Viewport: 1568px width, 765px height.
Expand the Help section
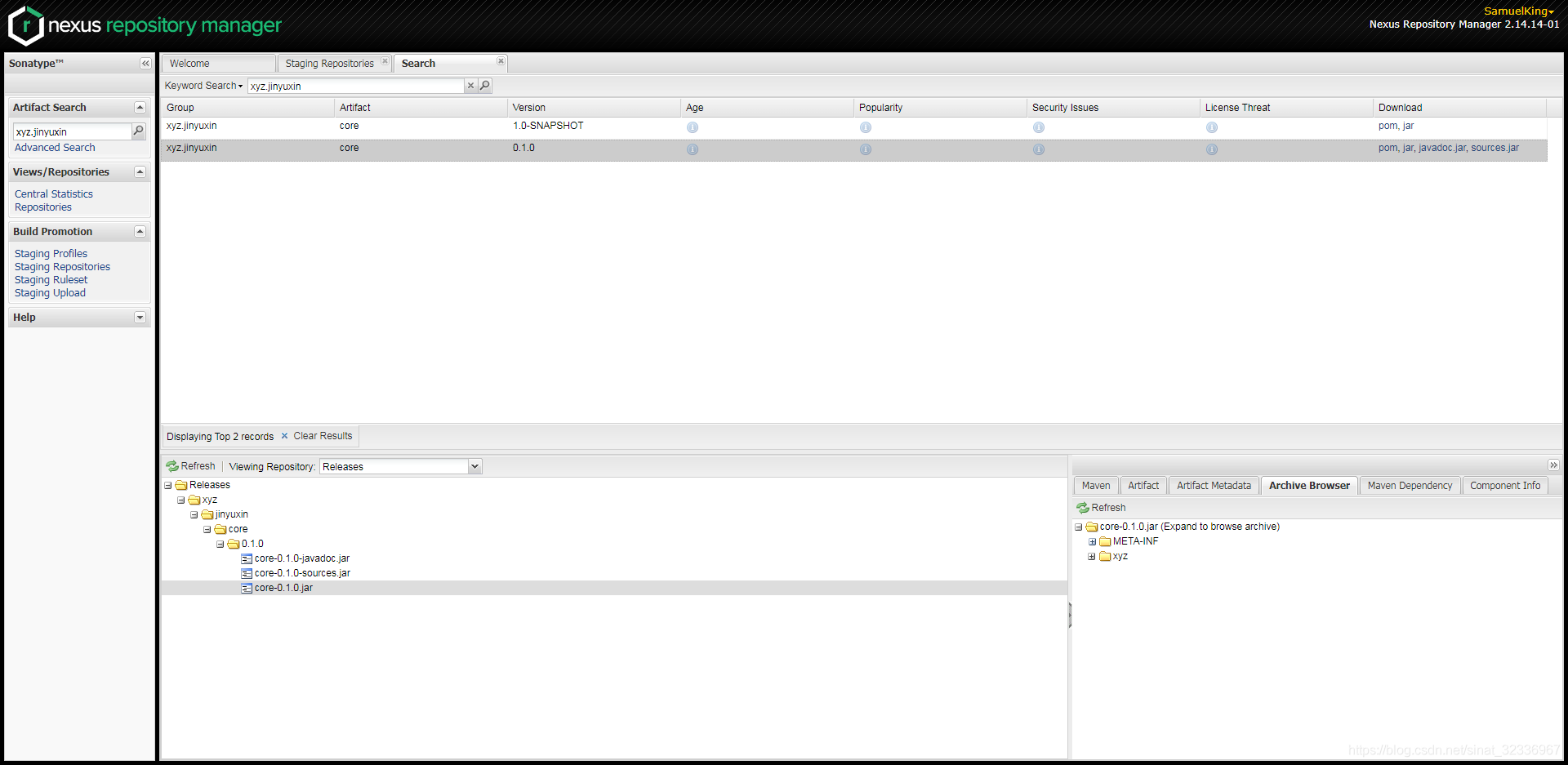click(x=140, y=317)
